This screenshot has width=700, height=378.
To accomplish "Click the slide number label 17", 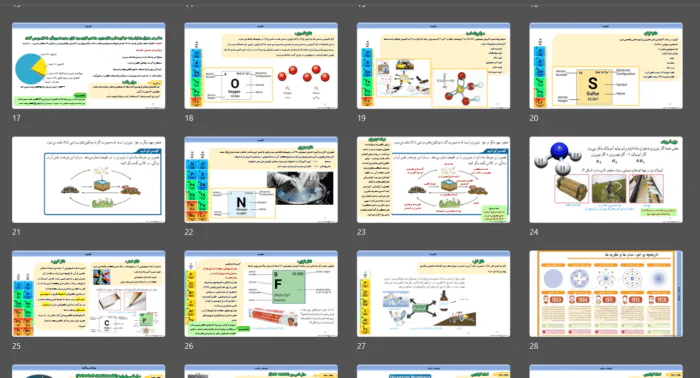I will (17, 118).
